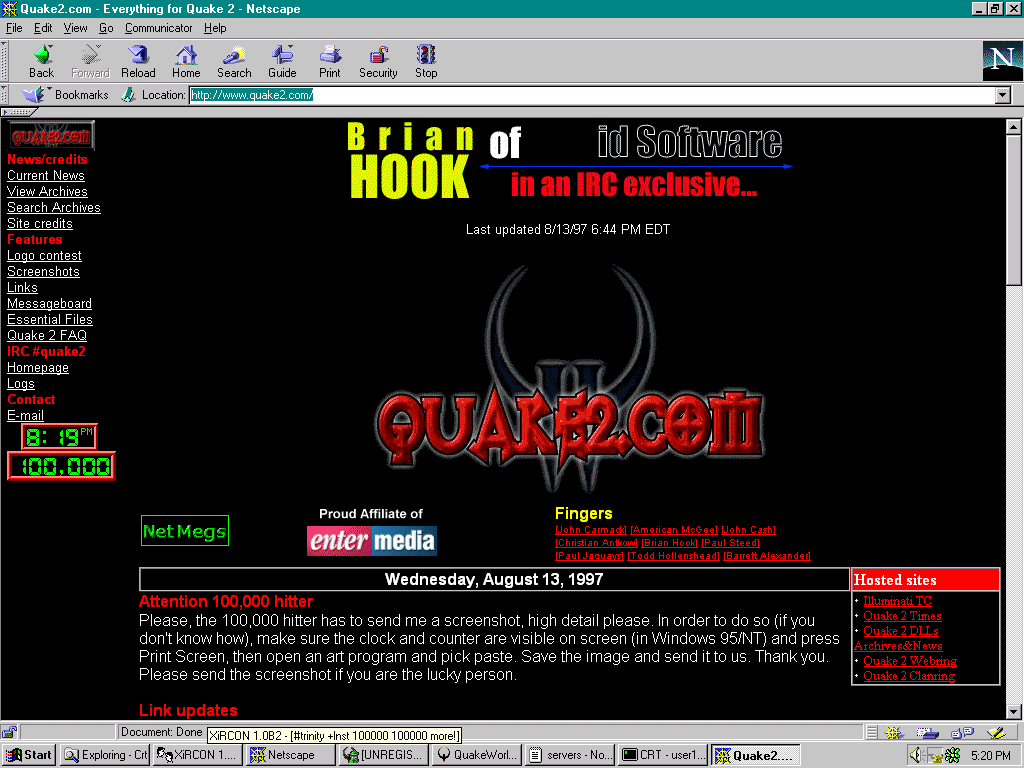
Task: Open the Communicator menu
Action: click(159, 28)
